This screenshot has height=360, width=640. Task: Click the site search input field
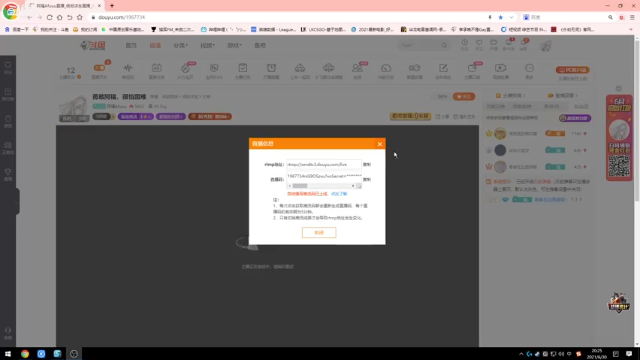point(420,45)
